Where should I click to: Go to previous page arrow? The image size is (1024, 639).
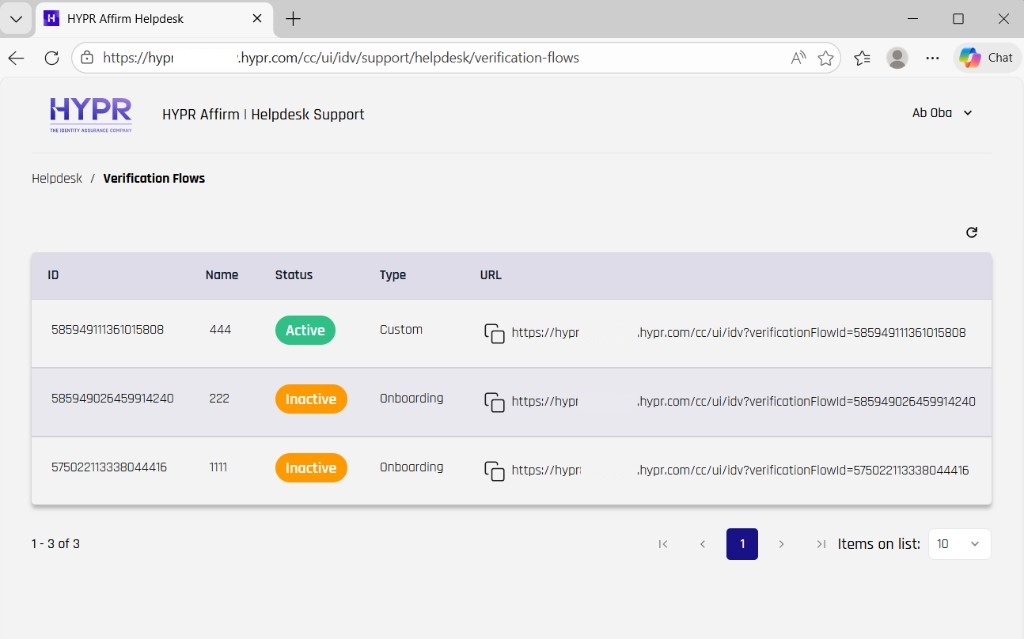pyautogui.click(x=702, y=544)
